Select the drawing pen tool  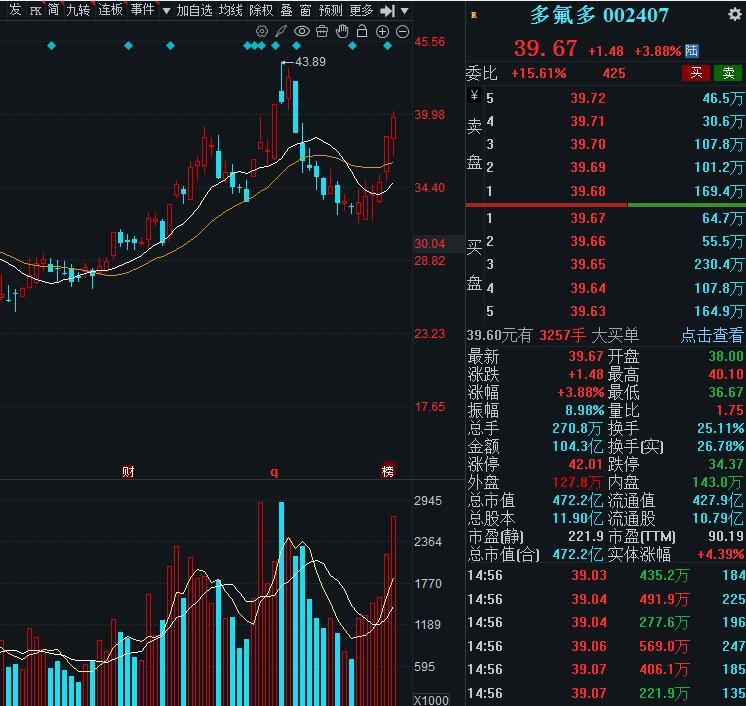[281, 32]
